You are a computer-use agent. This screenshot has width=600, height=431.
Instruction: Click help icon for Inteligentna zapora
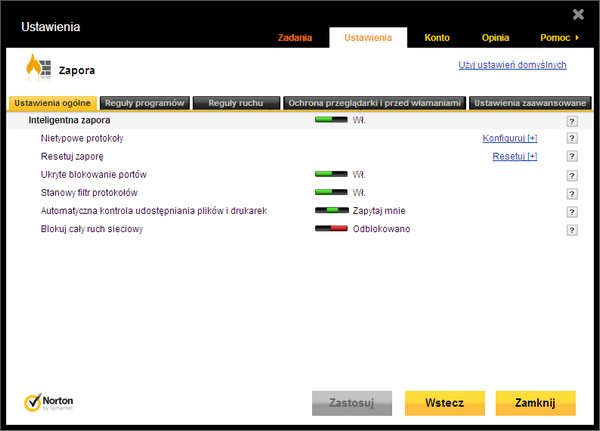[x=572, y=121]
